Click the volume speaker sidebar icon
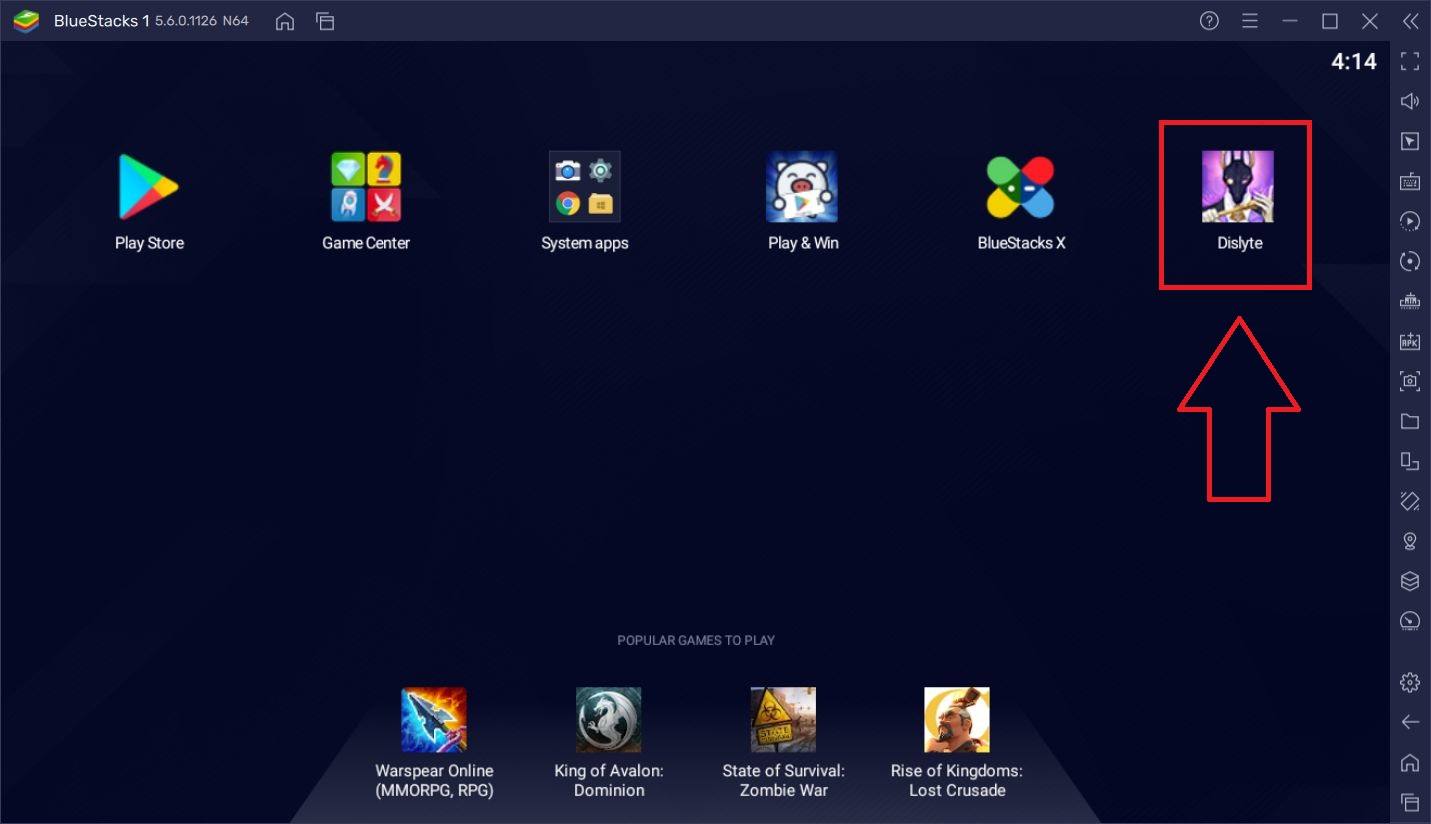The height and width of the screenshot is (824, 1431). (1410, 101)
